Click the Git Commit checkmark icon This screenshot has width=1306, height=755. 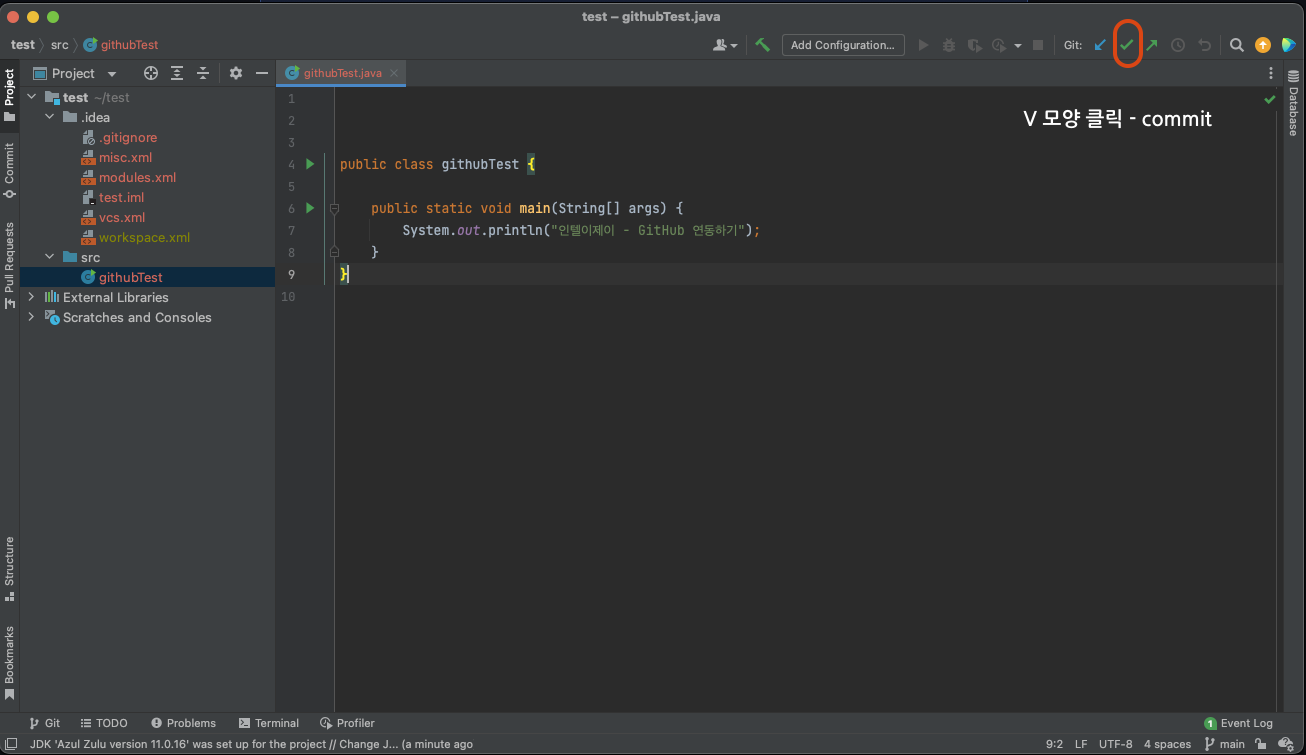[1127, 45]
